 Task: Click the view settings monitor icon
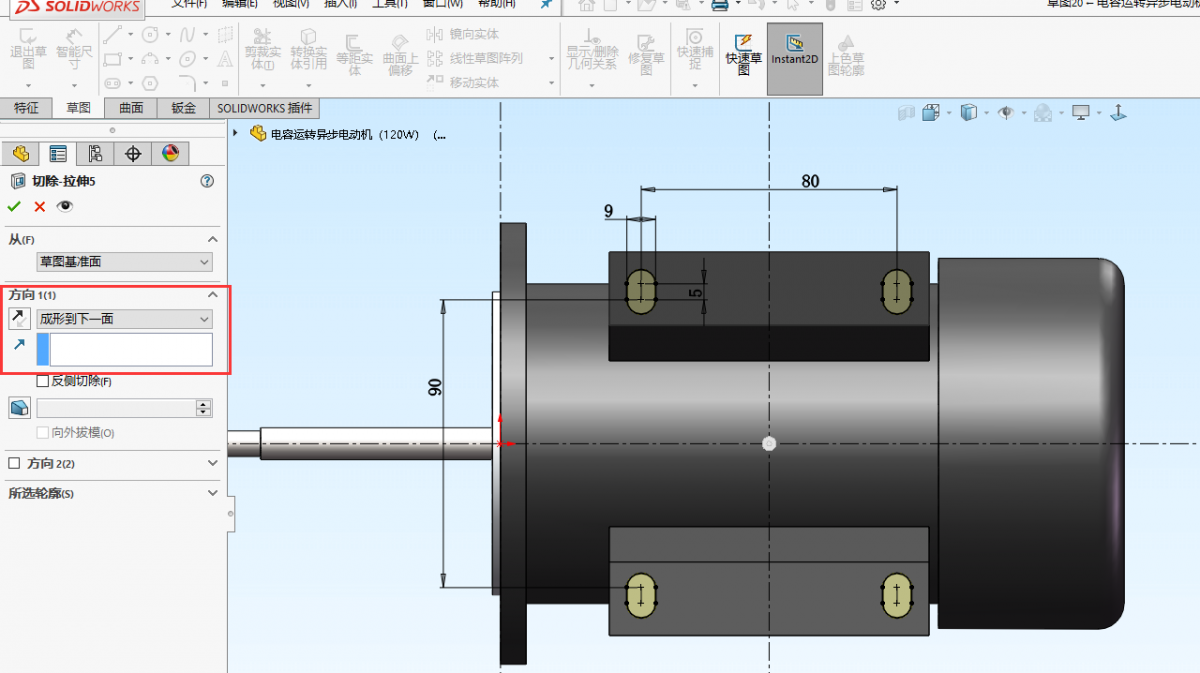tap(1080, 113)
